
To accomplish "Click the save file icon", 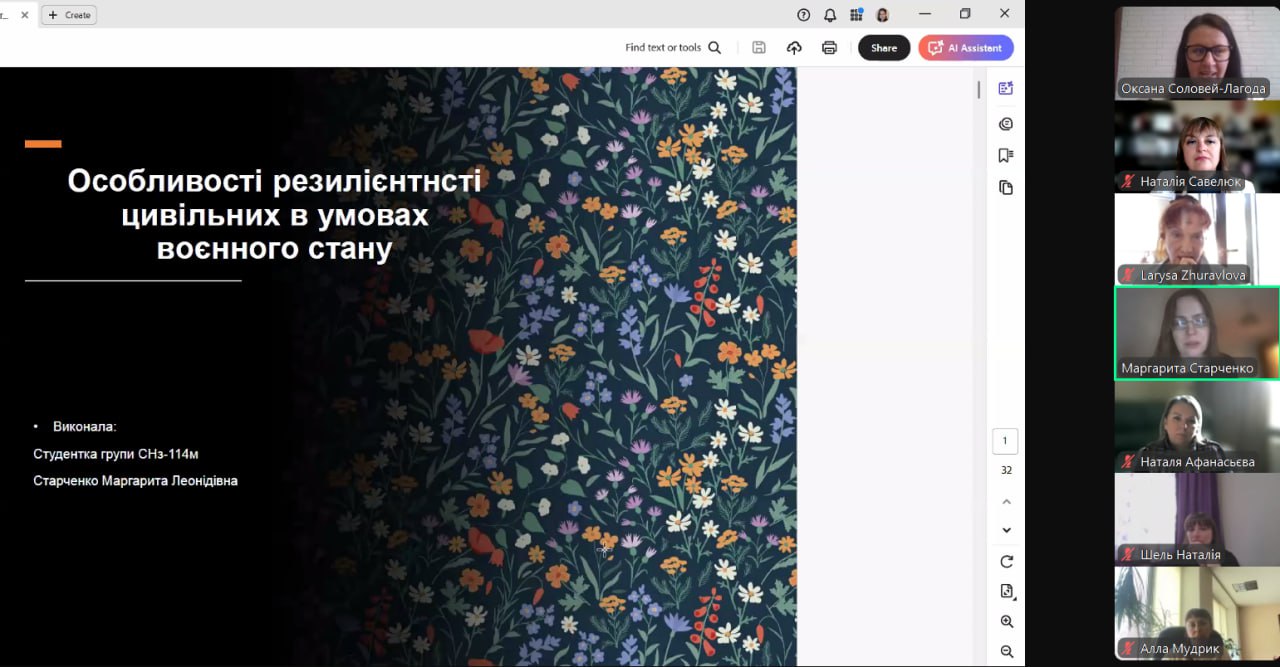I will tap(759, 47).
